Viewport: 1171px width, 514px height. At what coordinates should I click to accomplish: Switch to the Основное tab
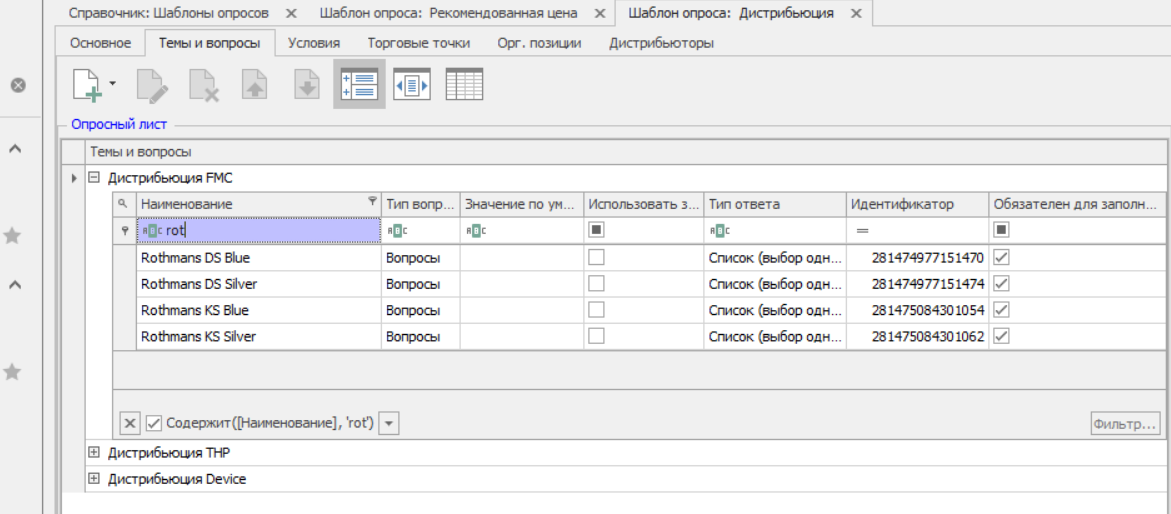[101, 43]
